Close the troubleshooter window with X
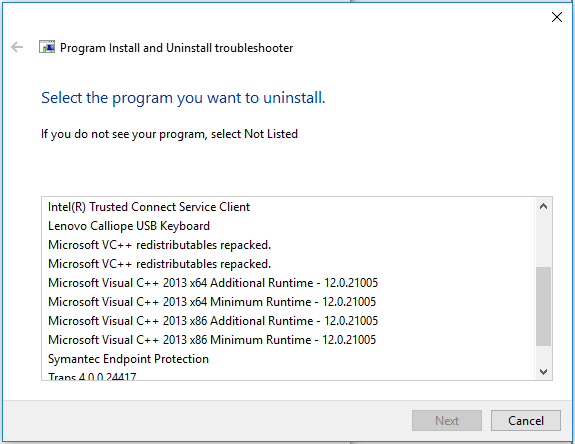 point(557,17)
